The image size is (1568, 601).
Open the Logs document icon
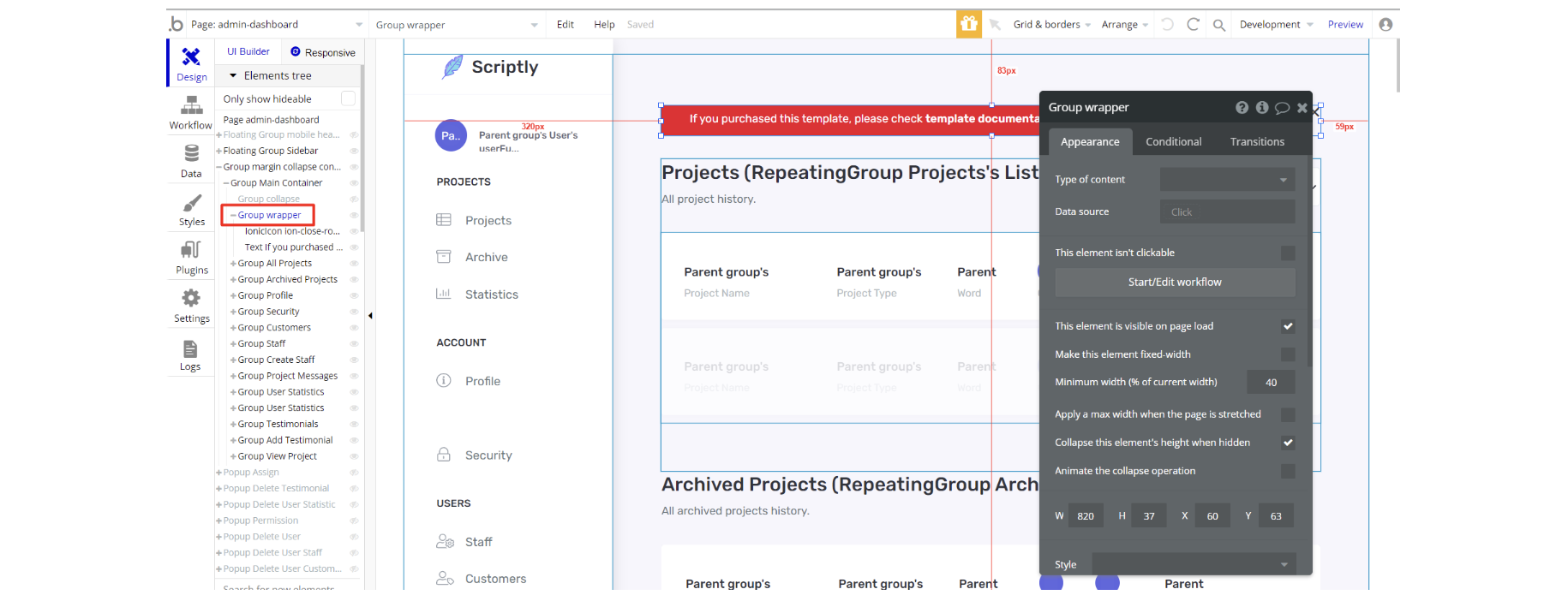(x=190, y=349)
